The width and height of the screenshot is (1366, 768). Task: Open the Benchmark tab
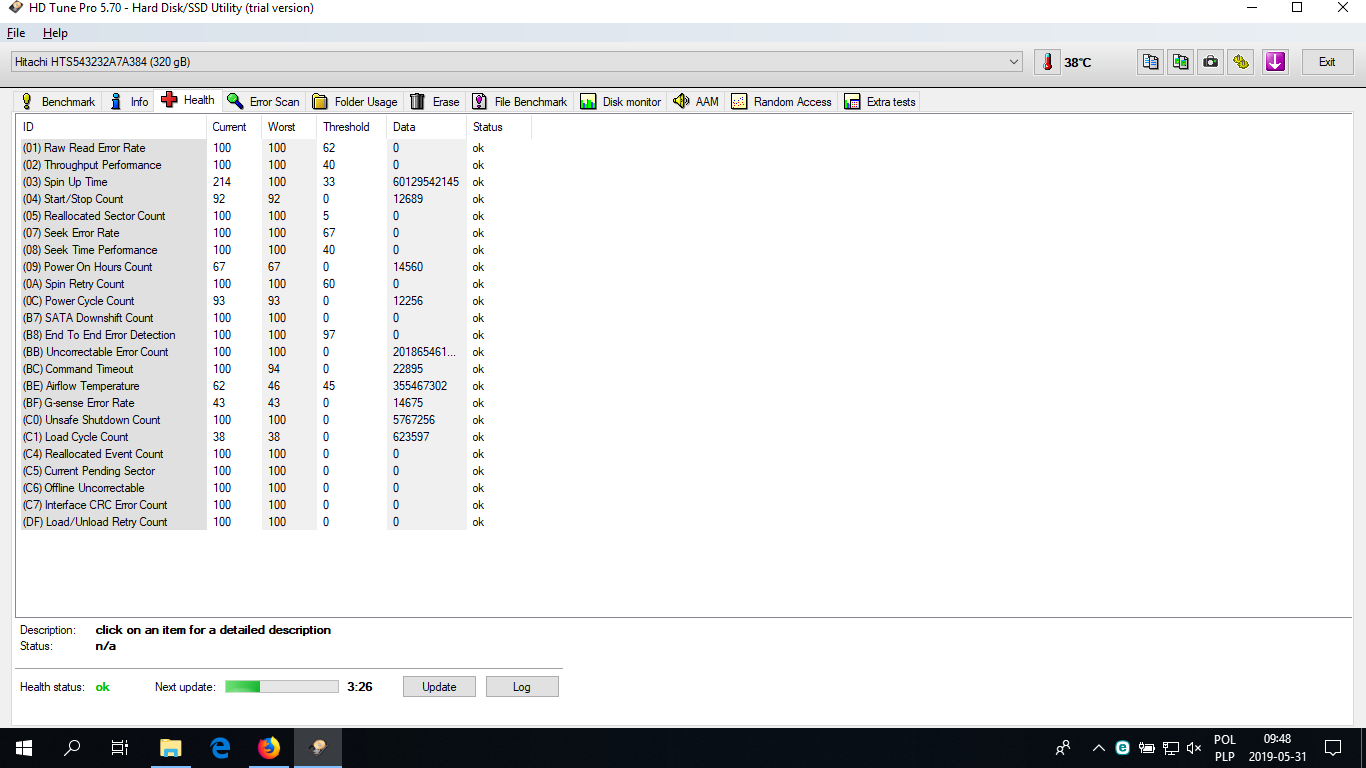(58, 101)
